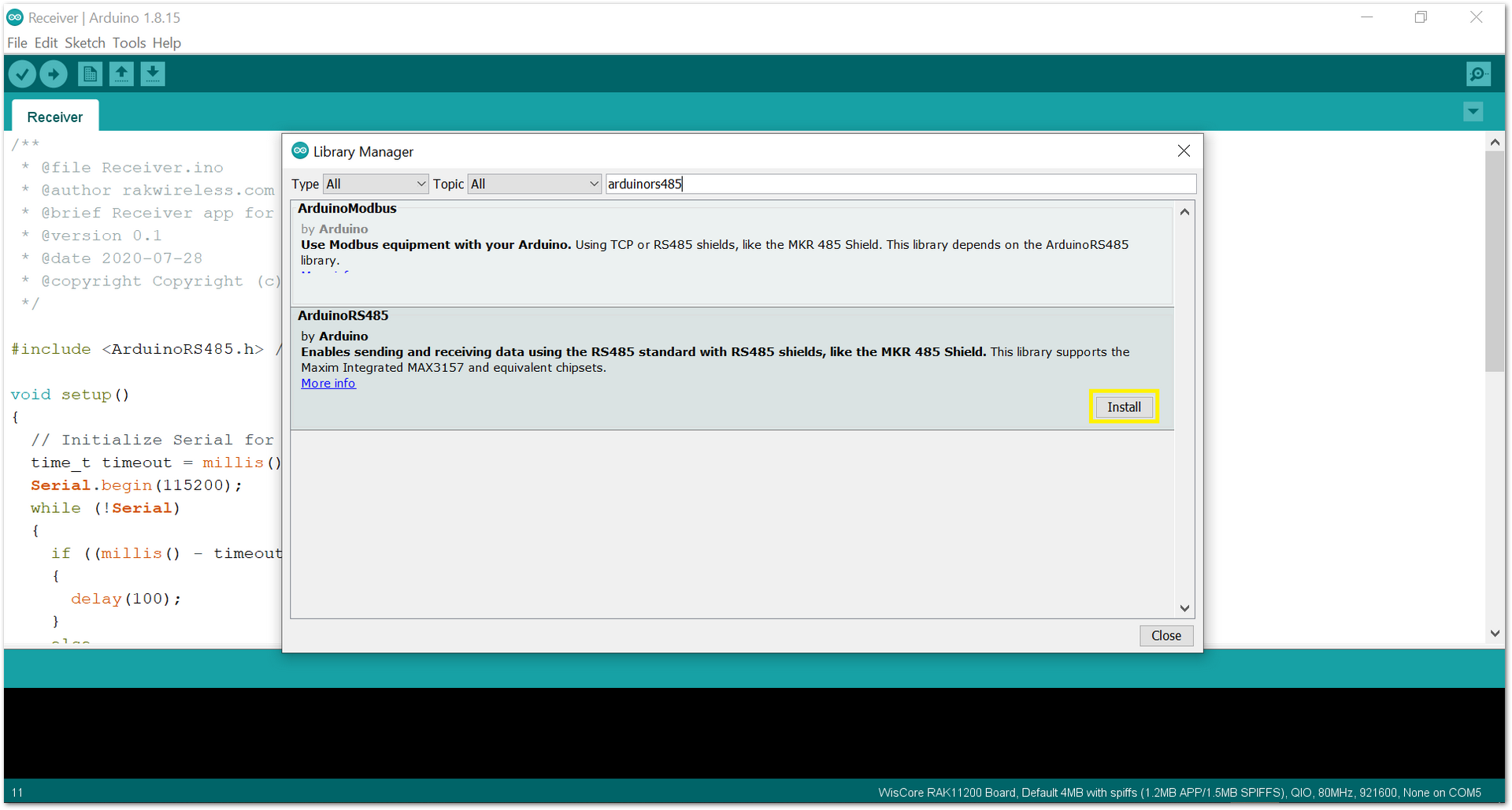Click the while (!Serial) code line
Viewport: 1512px width, 810px height.
[x=106, y=508]
